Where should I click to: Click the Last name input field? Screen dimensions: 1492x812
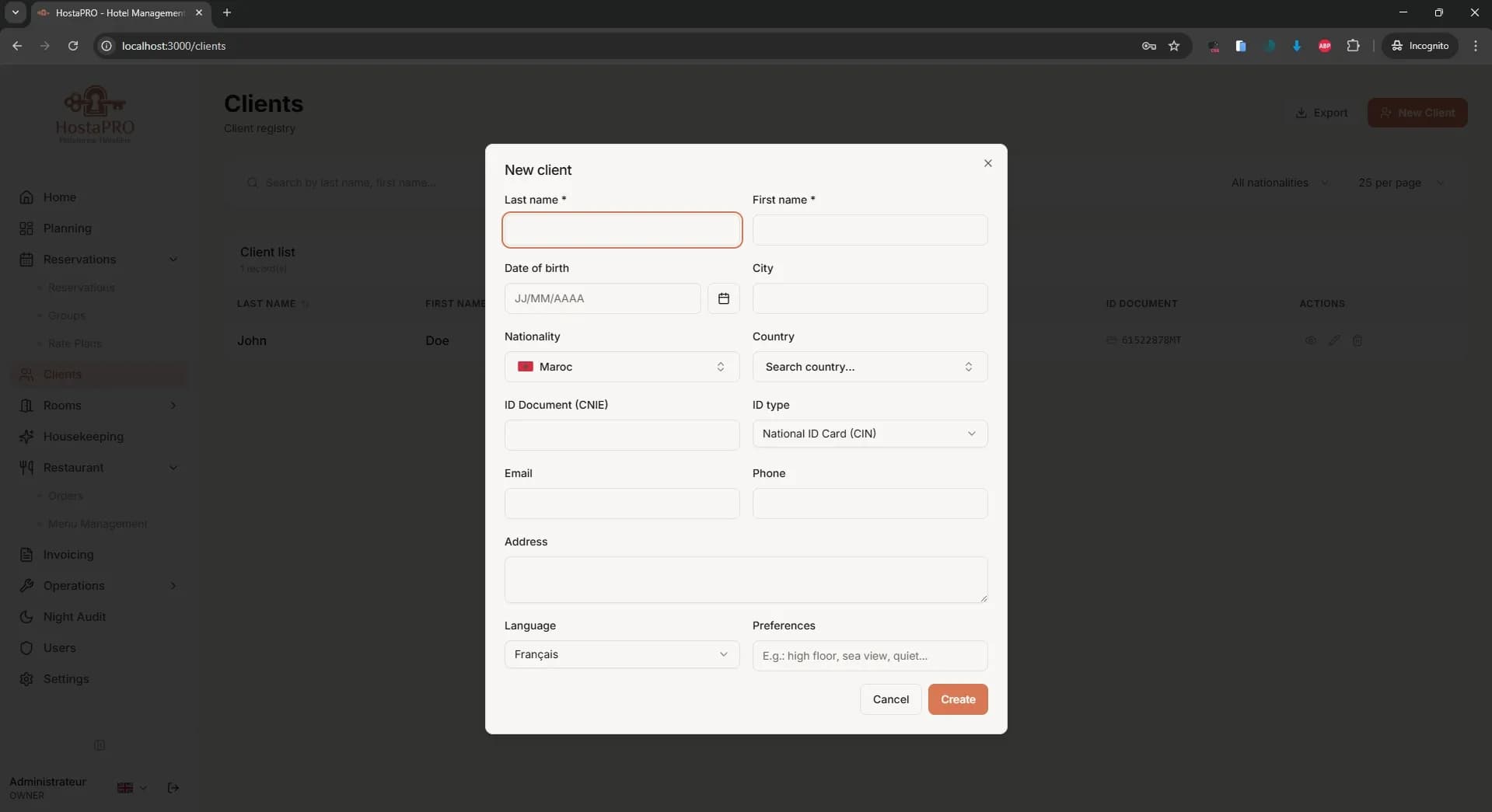pos(621,230)
